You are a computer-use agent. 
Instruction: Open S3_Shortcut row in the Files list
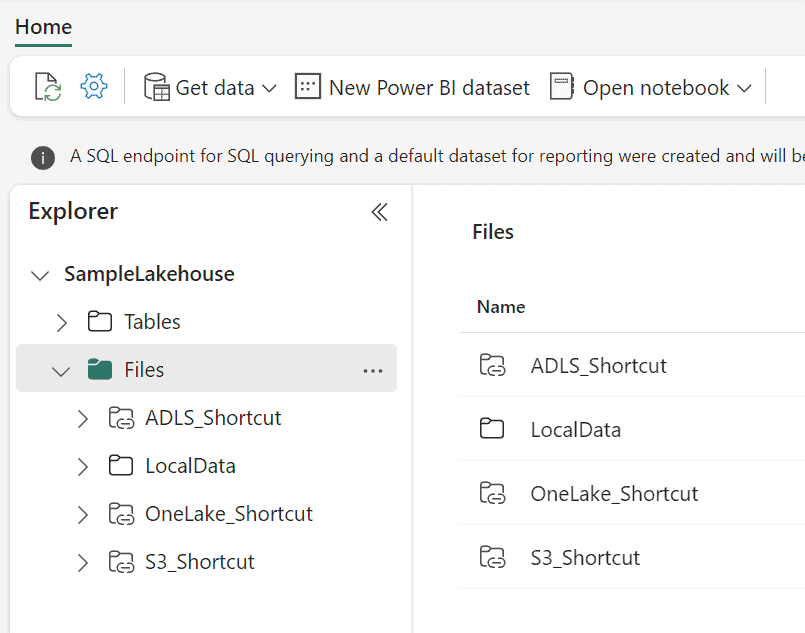click(x=631, y=557)
